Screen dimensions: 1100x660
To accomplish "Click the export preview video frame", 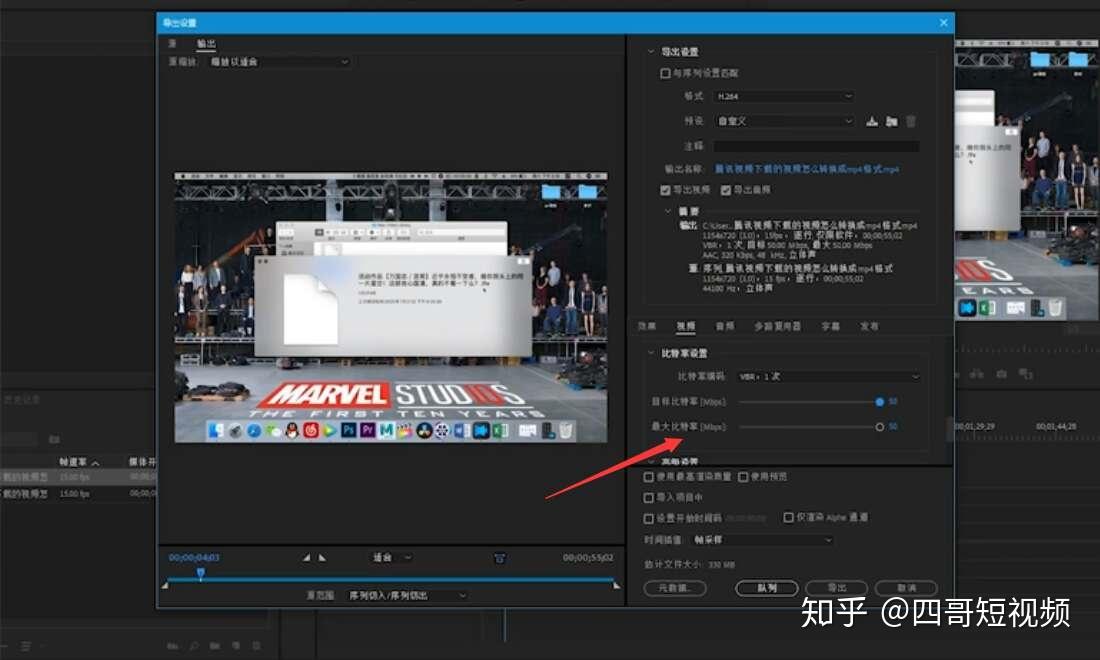I will coord(391,307).
